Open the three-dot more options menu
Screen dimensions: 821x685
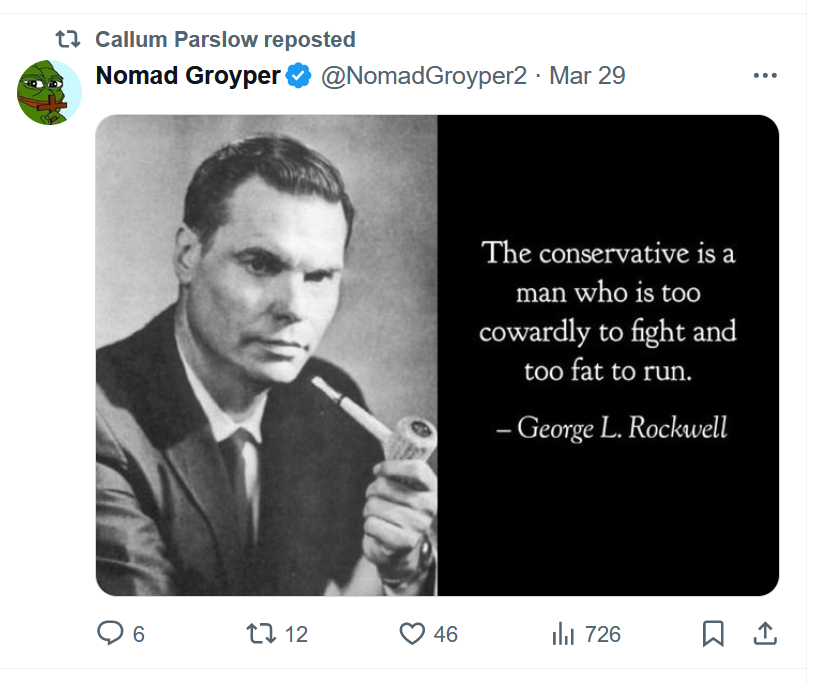coord(765,76)
